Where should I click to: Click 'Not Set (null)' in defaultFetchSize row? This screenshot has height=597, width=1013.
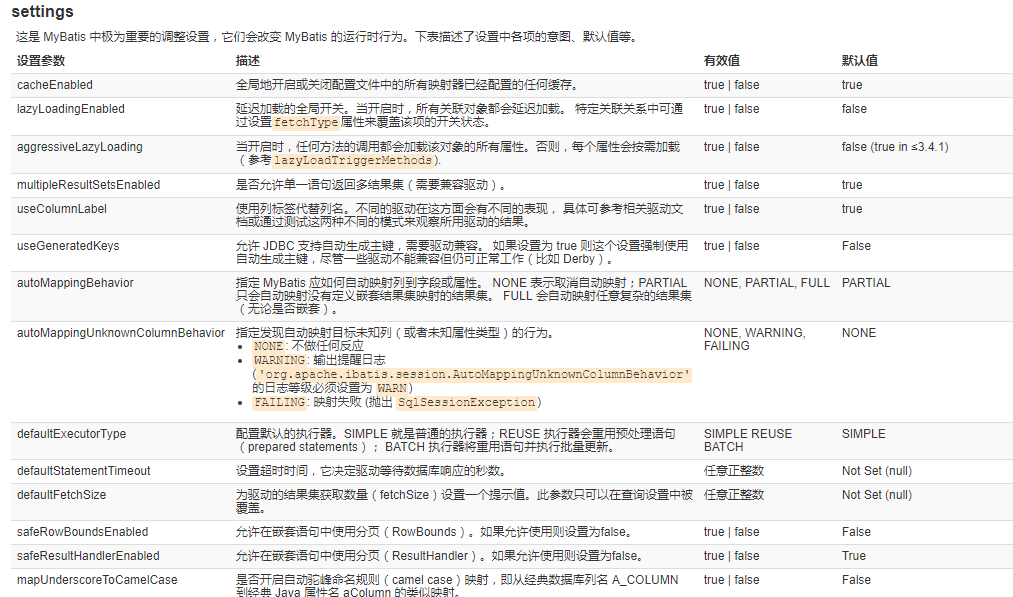(877, 495)
